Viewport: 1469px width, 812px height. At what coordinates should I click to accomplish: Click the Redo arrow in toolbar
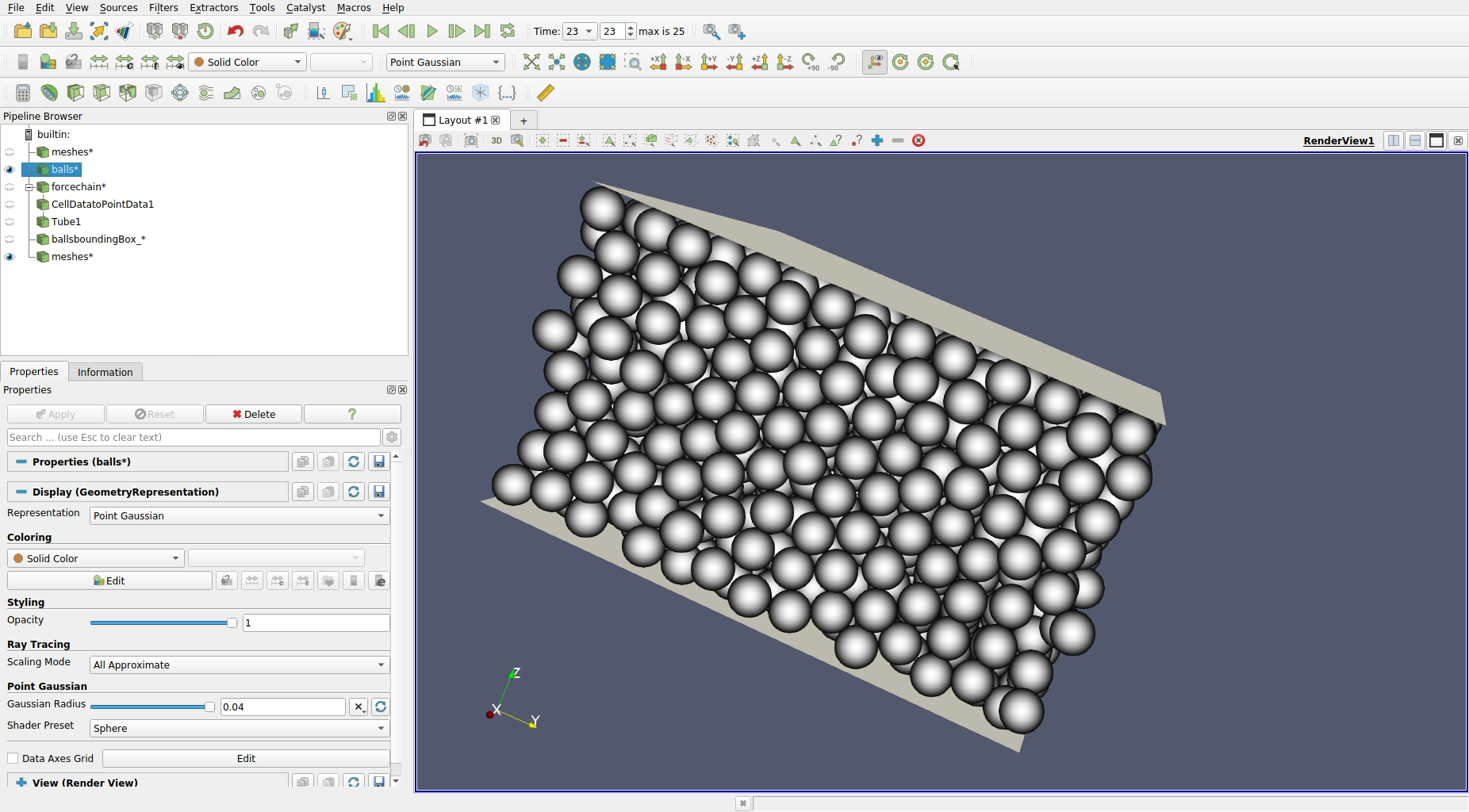pyautogui.click(x=261, y=31)
